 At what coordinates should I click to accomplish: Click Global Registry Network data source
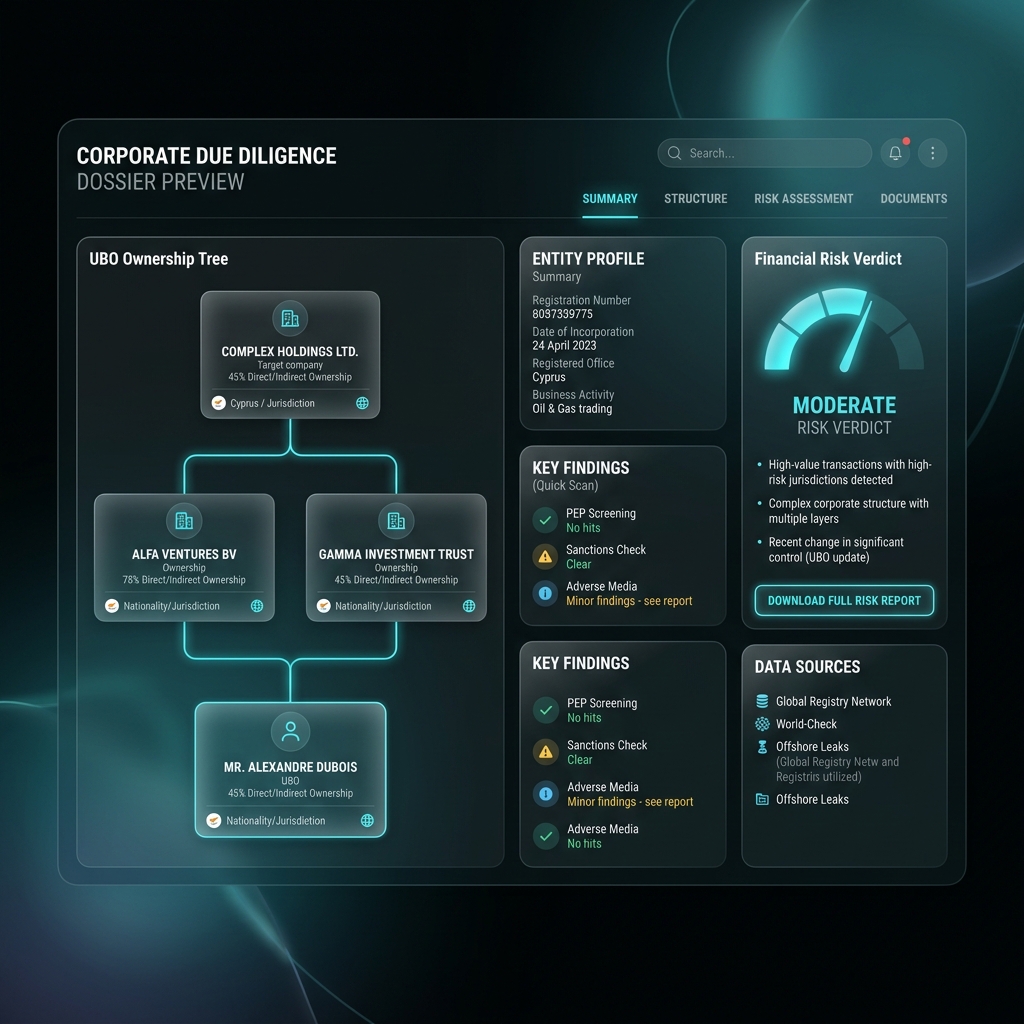click(x=833, y=701)
